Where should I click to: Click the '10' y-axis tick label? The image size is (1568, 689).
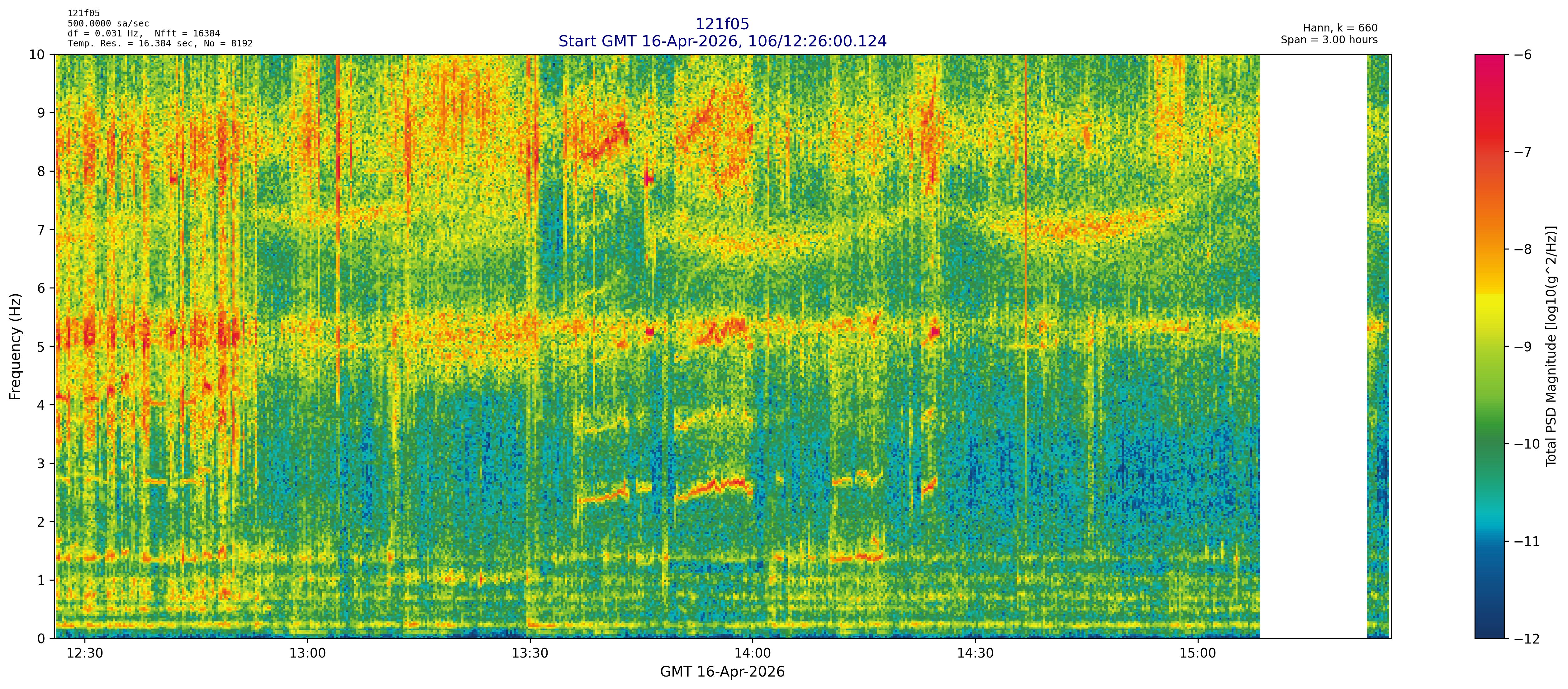pyautogui.click(x=36, y=55)
